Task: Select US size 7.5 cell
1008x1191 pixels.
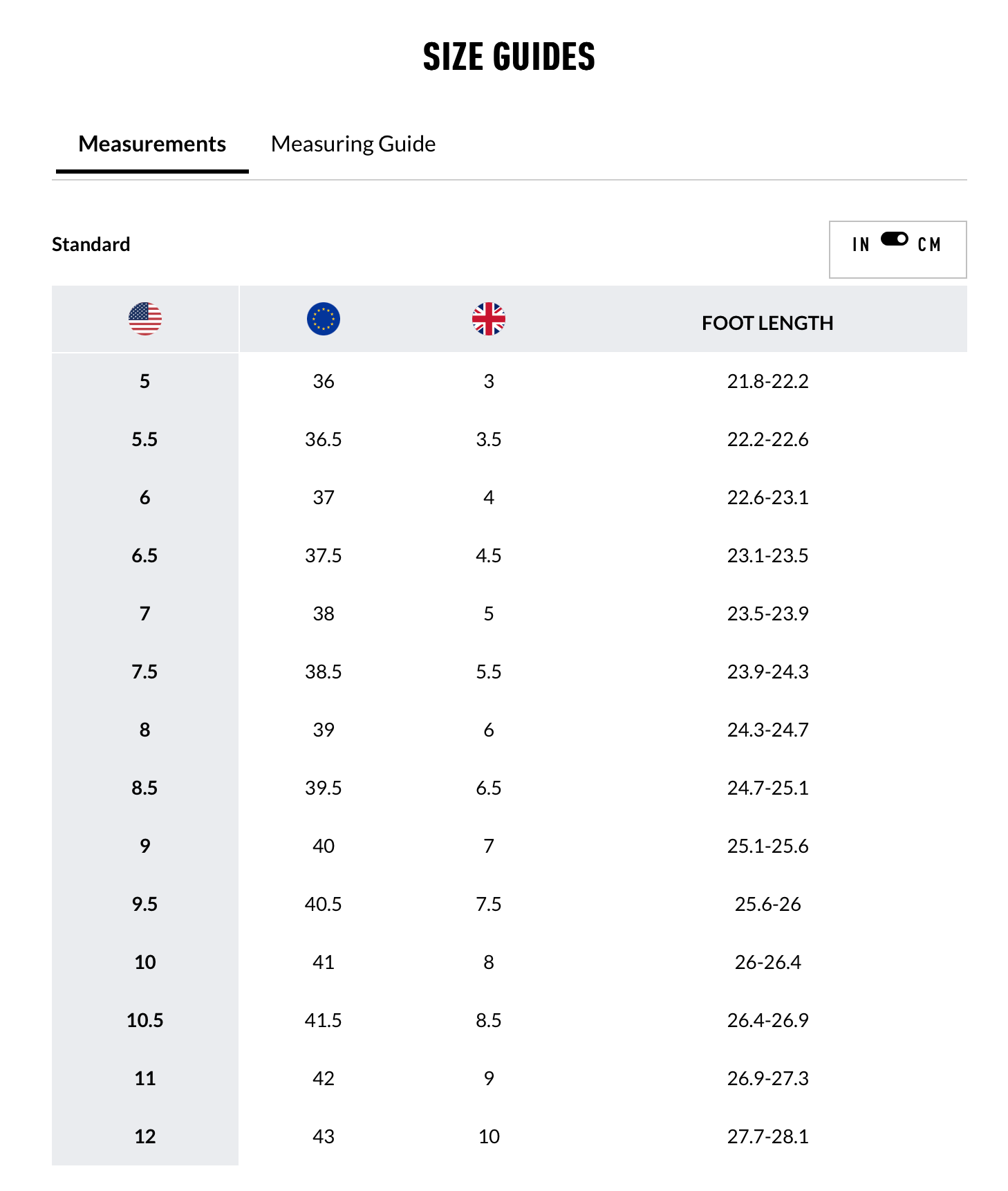Action: [145, 672]
